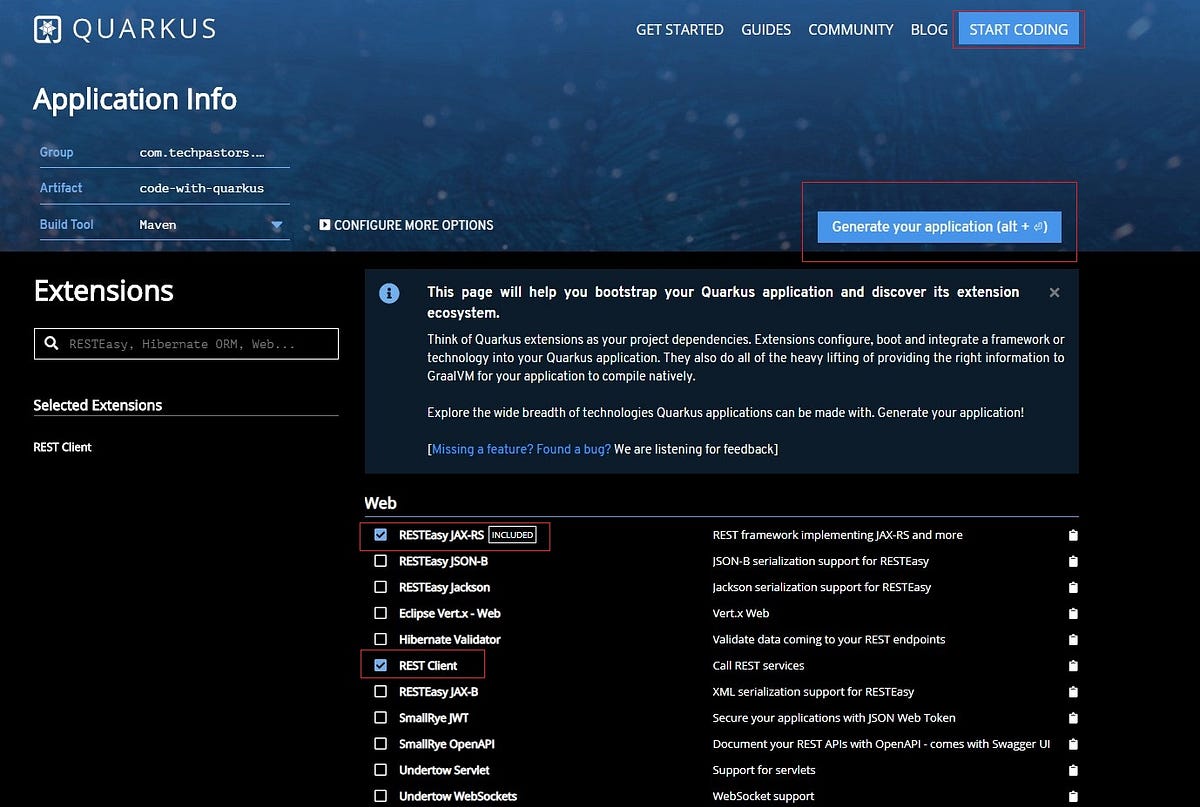Click the search magnifier in Extensions panel

[x=51, y=343]
